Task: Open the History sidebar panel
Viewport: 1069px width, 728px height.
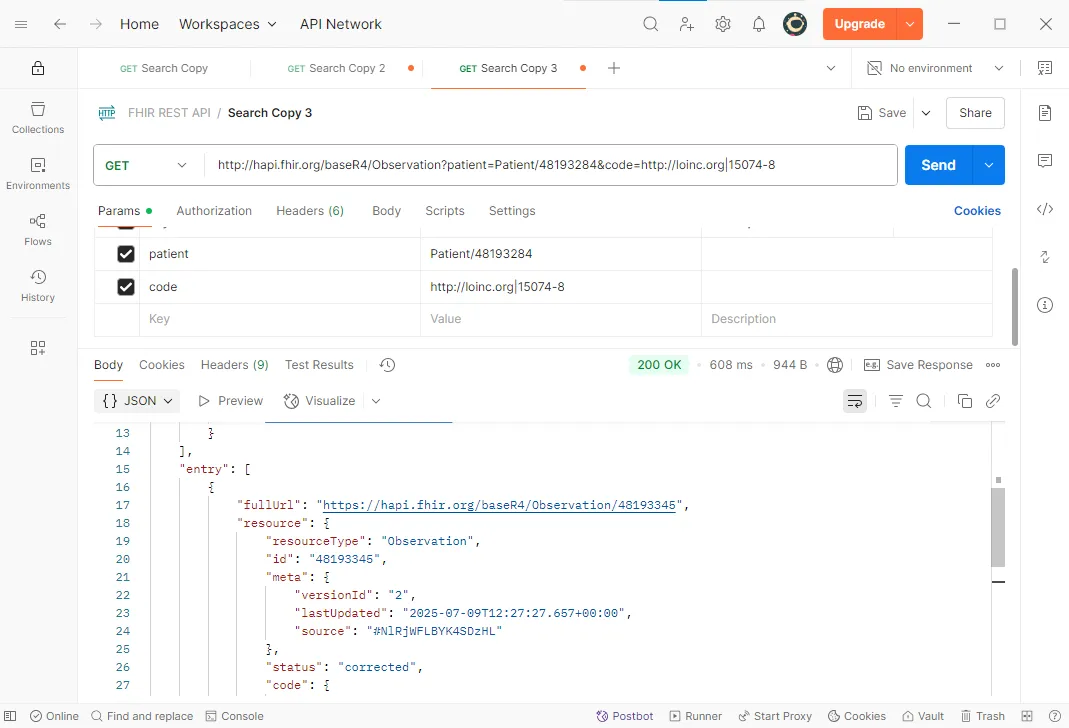Action: click(x=38, y=286)
